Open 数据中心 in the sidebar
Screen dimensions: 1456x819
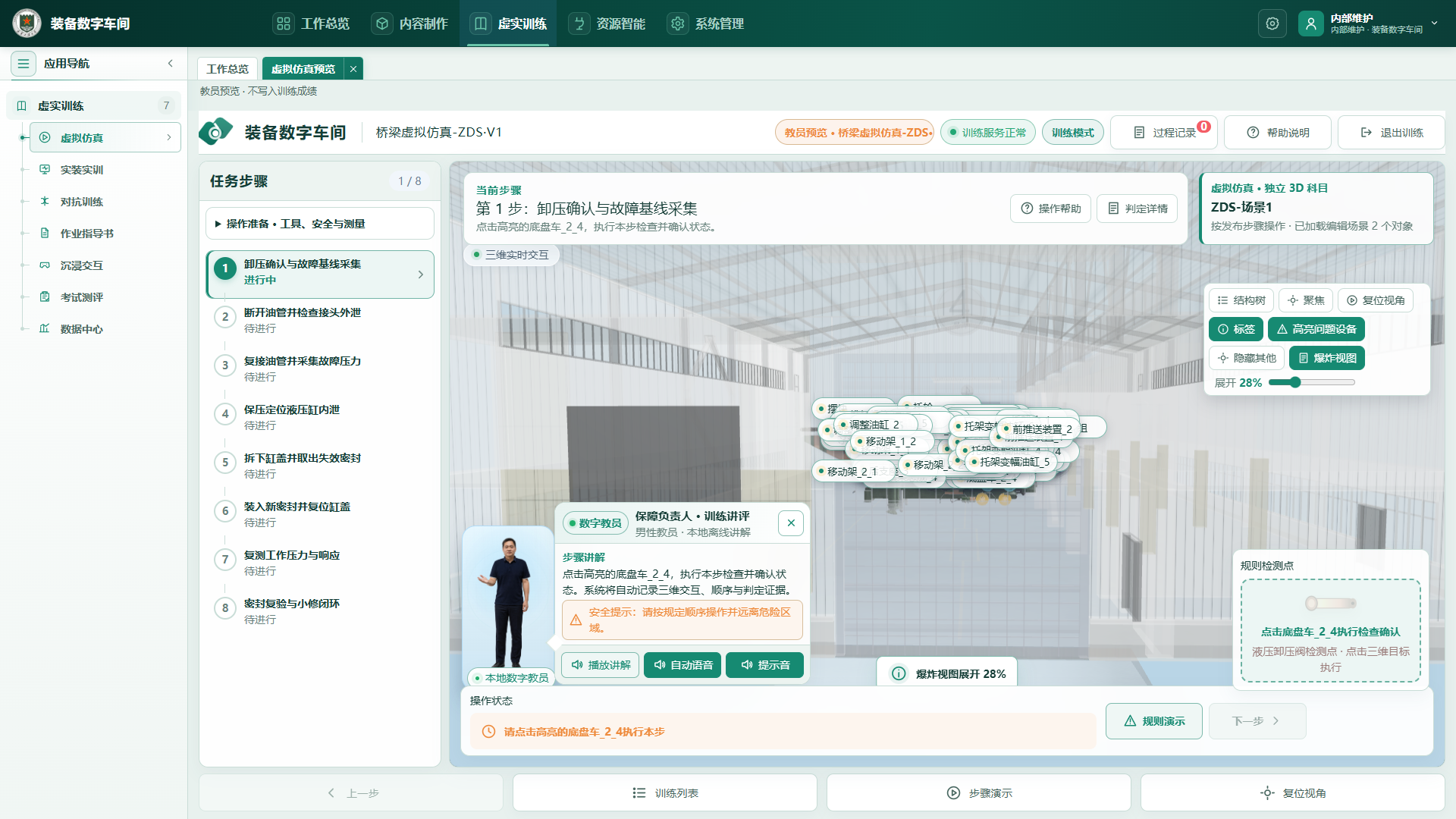click(x=82, y=329)
